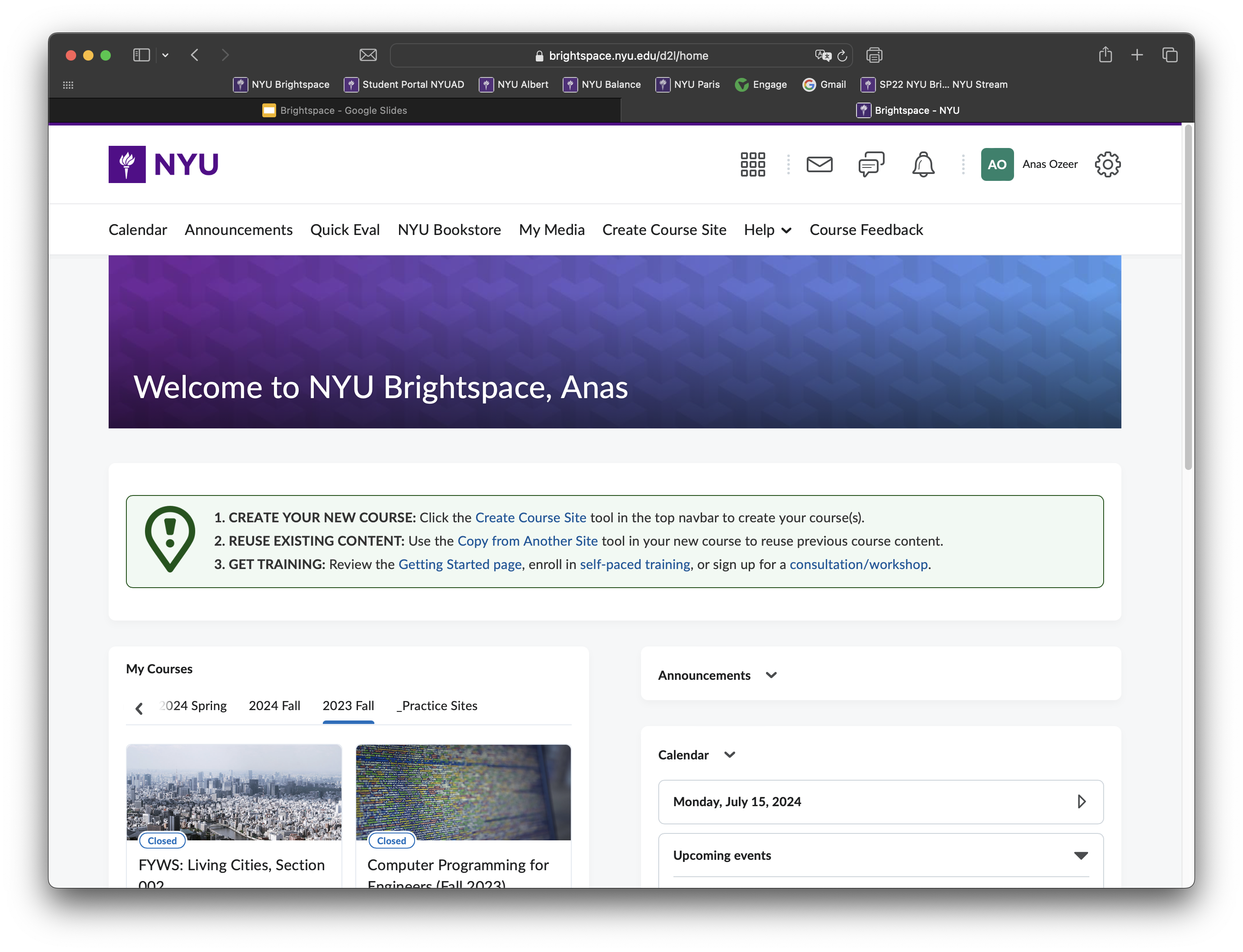The height and width of the screenshot is (952, 1243).
Task: Click Create Course Site in the navbar
Action: coord(664,230)
